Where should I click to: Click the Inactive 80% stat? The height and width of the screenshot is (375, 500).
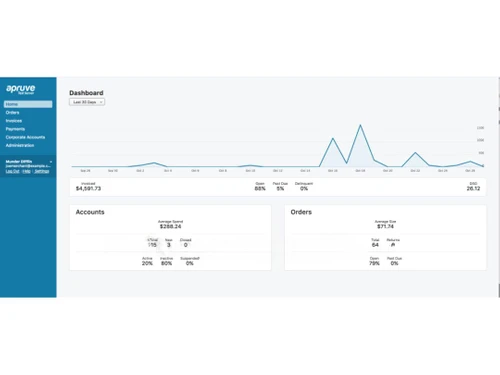click(x=166, y=261)
